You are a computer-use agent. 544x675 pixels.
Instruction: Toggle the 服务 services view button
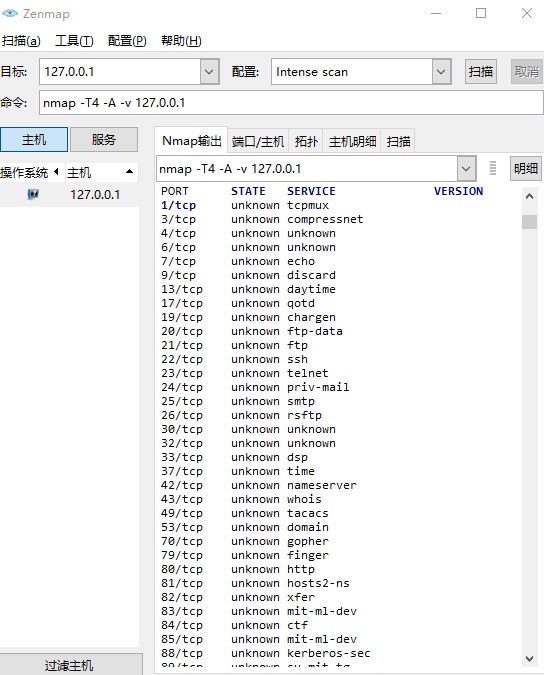pyautogui.click(x=104, y=139)
